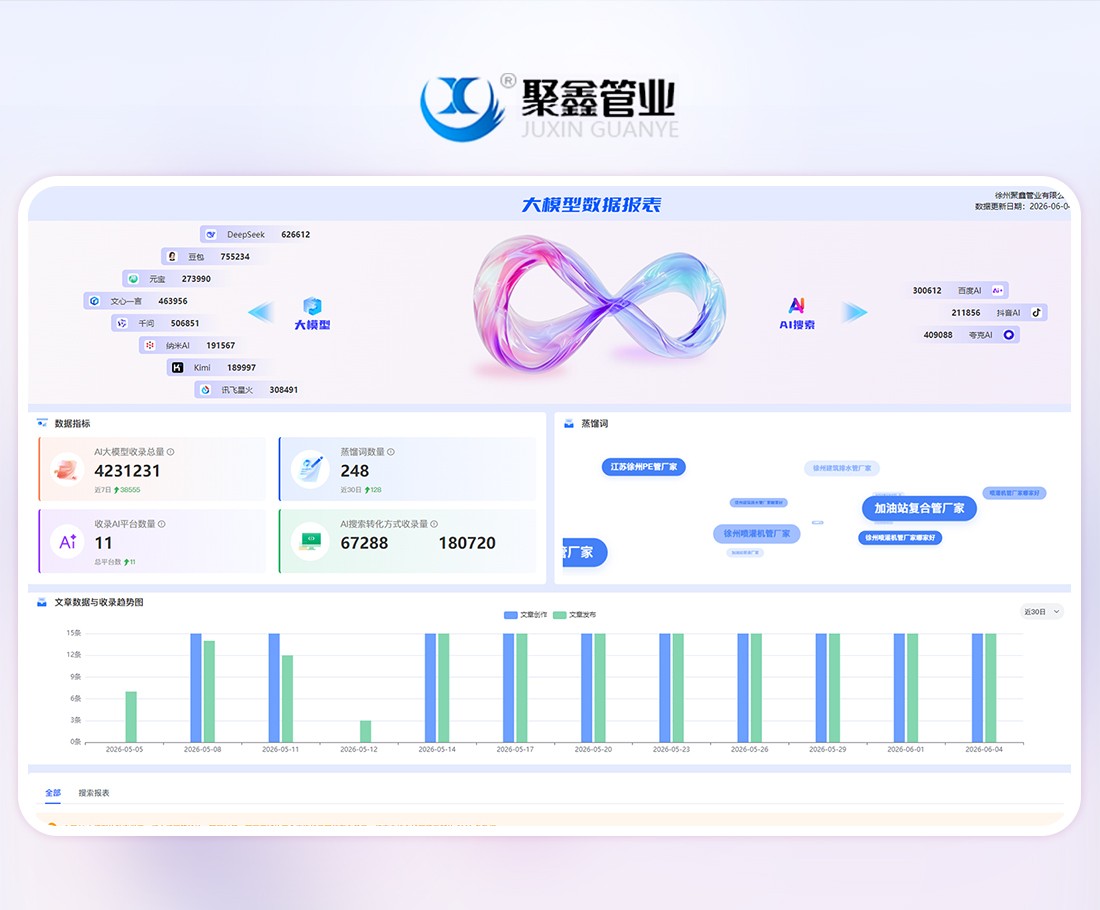Click the AI大模型收录总量 card icon
This screenshot has width=1100, height=910.
[67, 469]
